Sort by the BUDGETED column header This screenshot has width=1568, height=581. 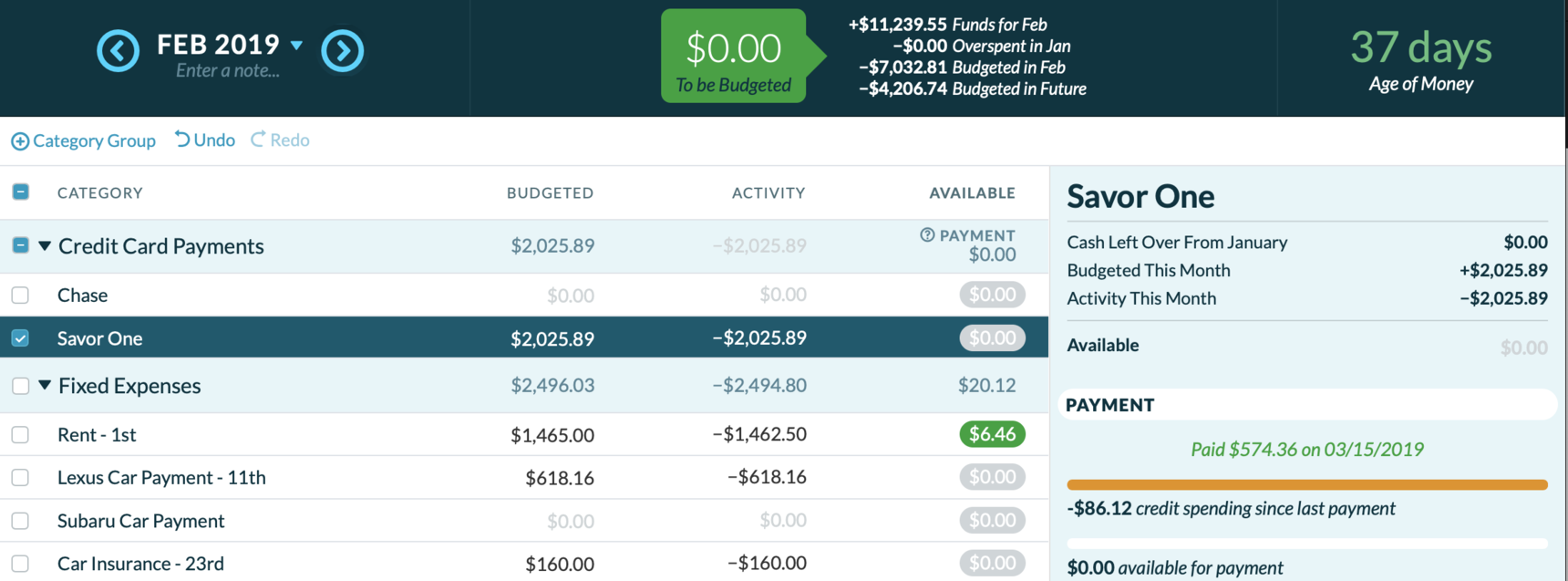550,192
